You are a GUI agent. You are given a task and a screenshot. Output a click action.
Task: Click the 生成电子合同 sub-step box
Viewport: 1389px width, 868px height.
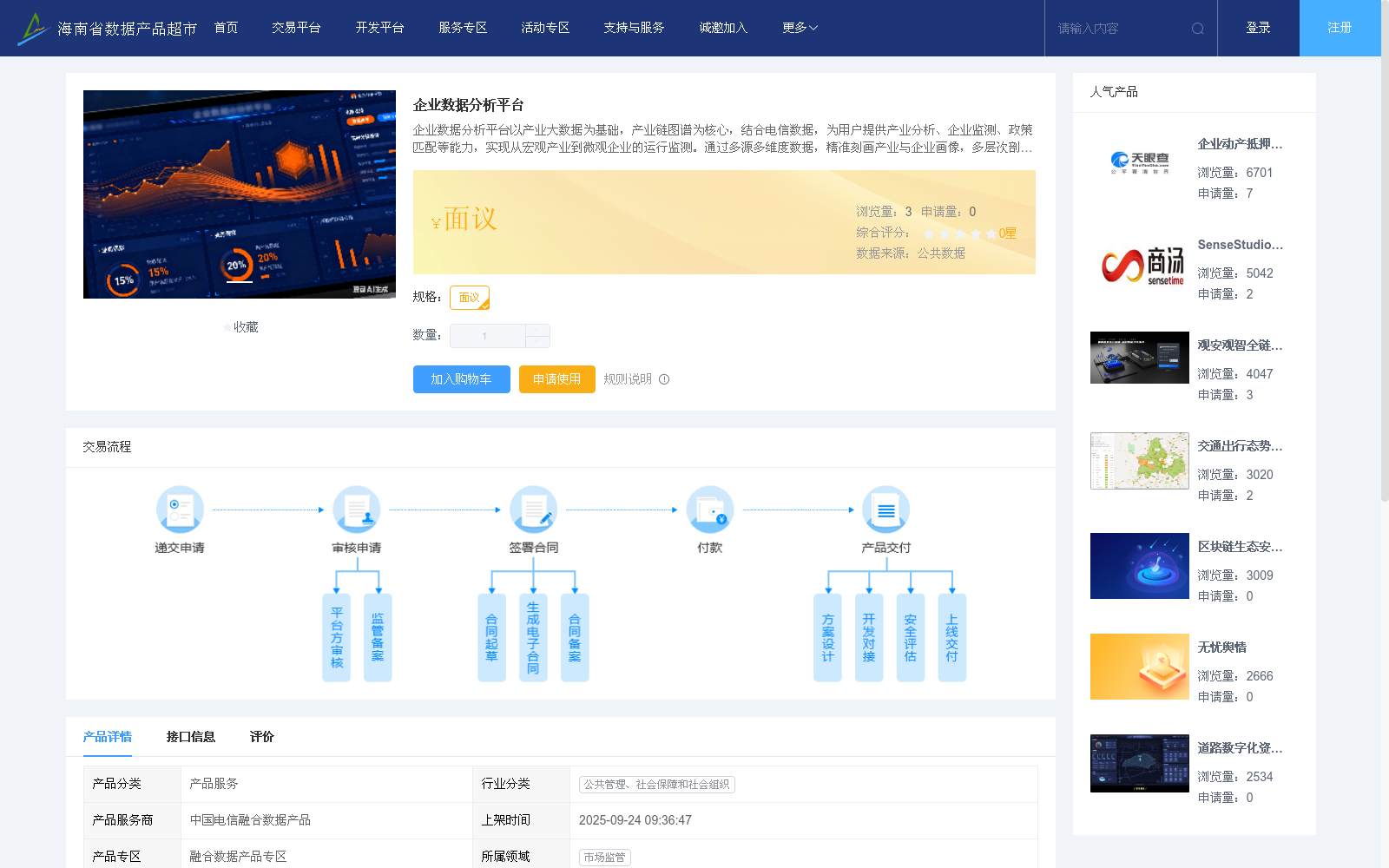coord(533,638)
